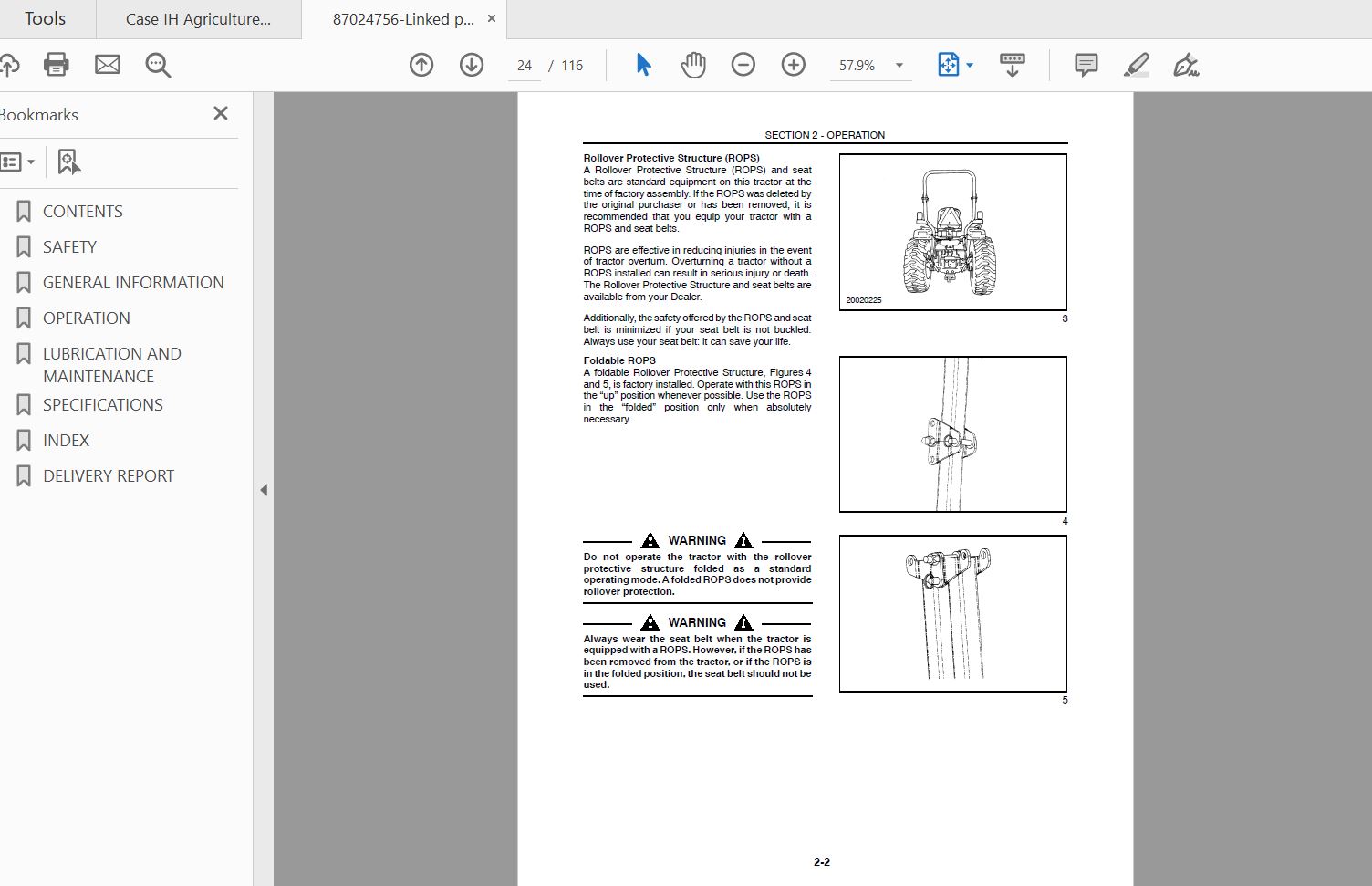Select the Hand tool
The width and height of the screenshot is (1372, 886).
pos(693,65)
